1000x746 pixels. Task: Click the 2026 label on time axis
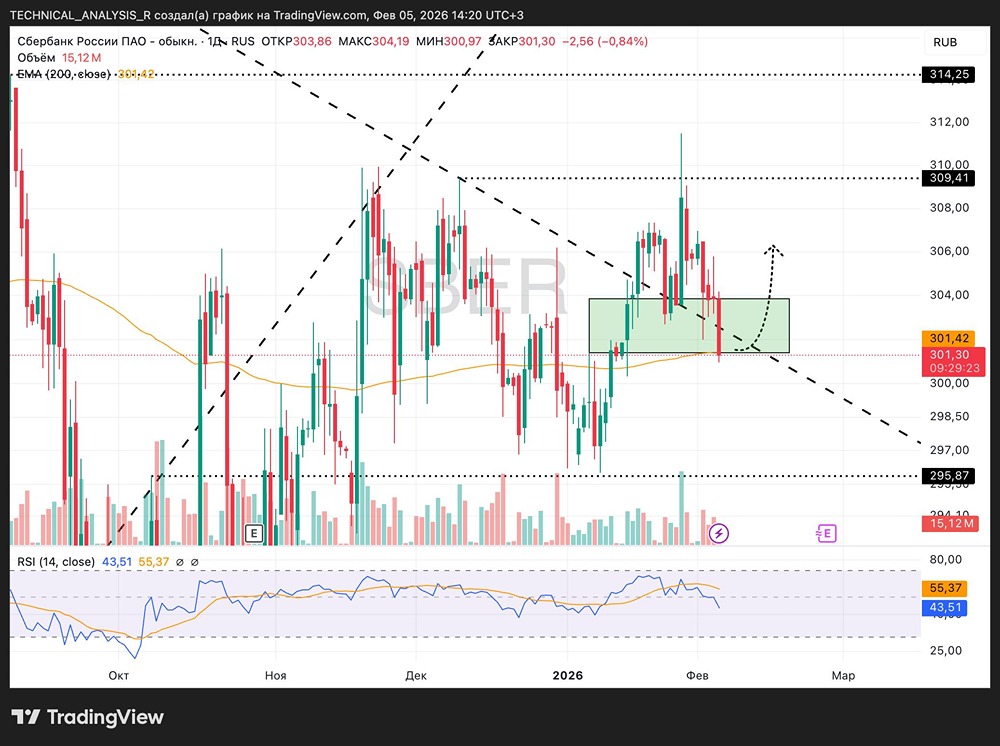click(568, 675)
